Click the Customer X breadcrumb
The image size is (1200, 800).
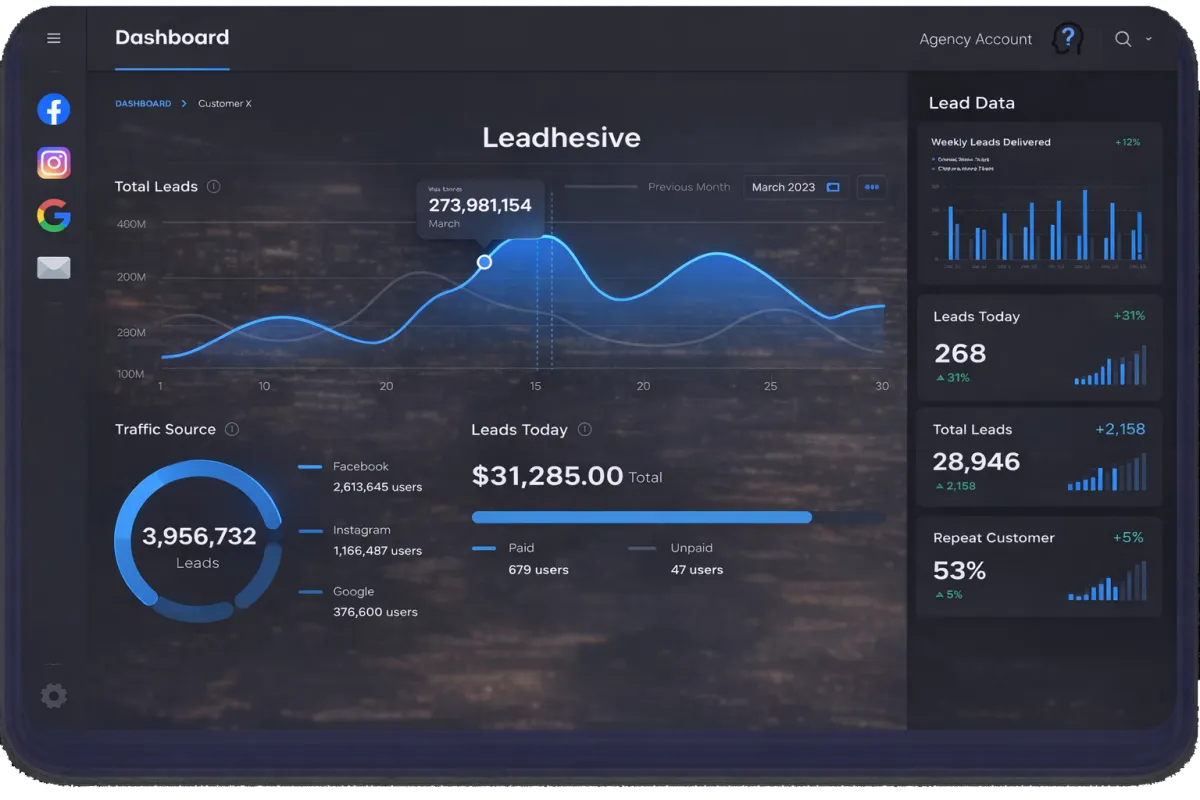[225, 103]
